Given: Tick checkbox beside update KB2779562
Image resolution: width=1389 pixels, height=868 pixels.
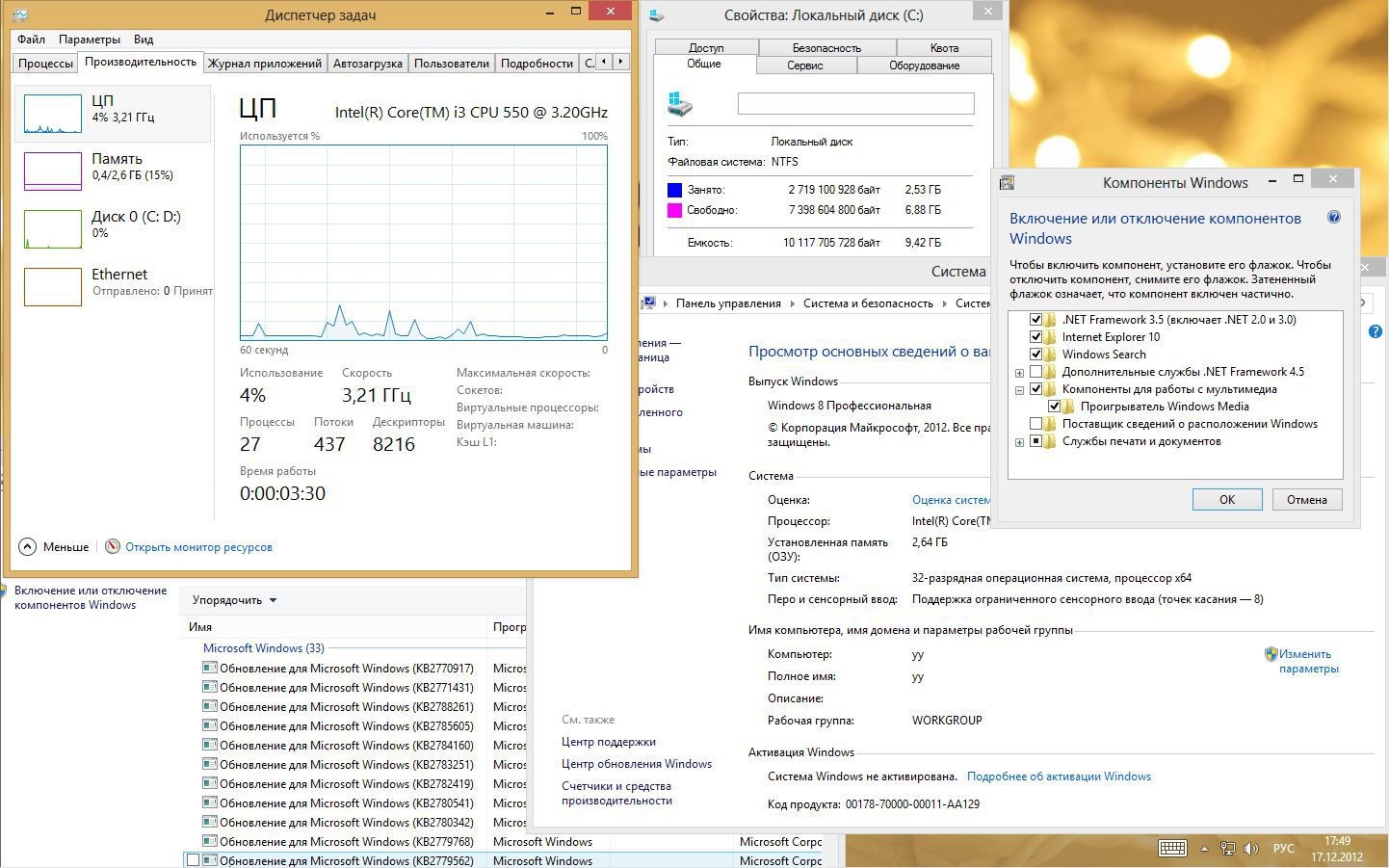Looking at the screenshot, I should pos(193,860).
